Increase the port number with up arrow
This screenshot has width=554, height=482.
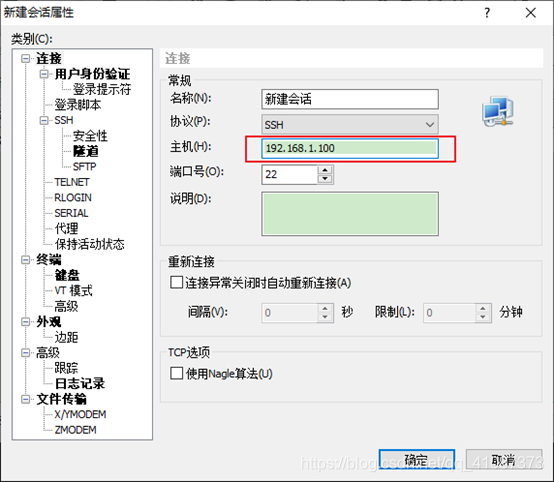pos(325,170)
